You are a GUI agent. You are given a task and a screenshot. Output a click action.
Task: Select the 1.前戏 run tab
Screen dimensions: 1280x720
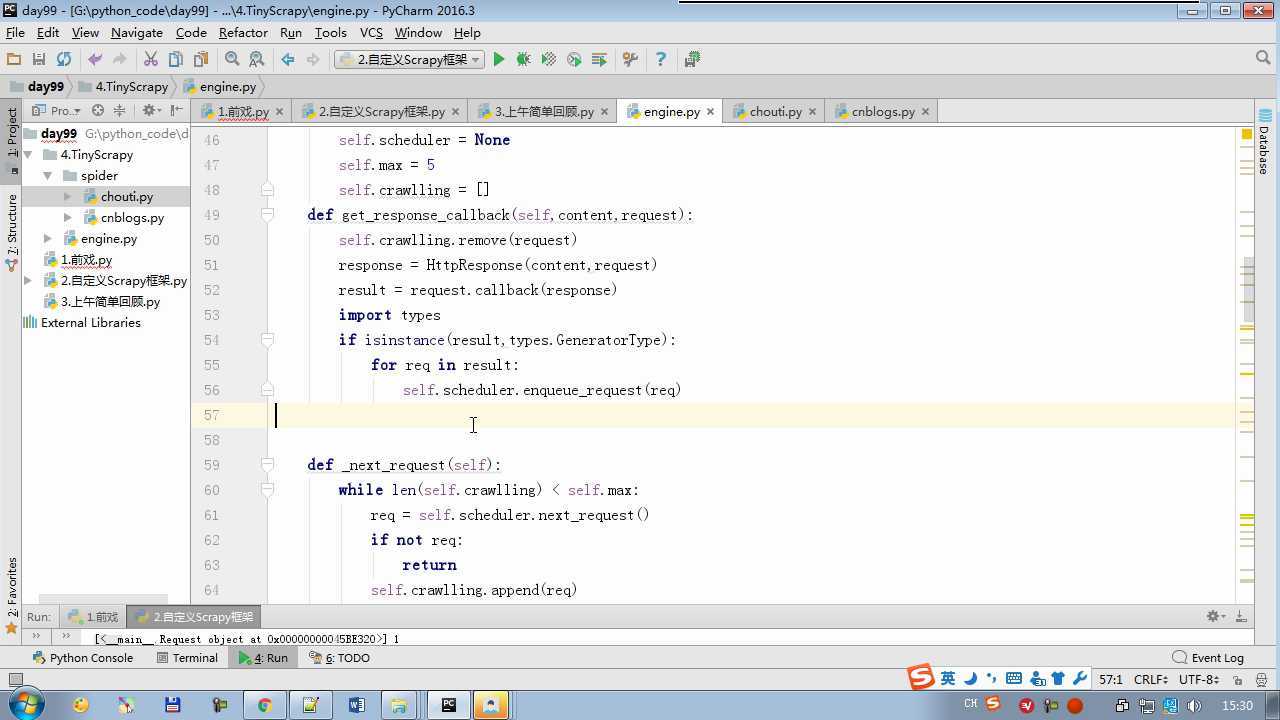coord(93,617)
